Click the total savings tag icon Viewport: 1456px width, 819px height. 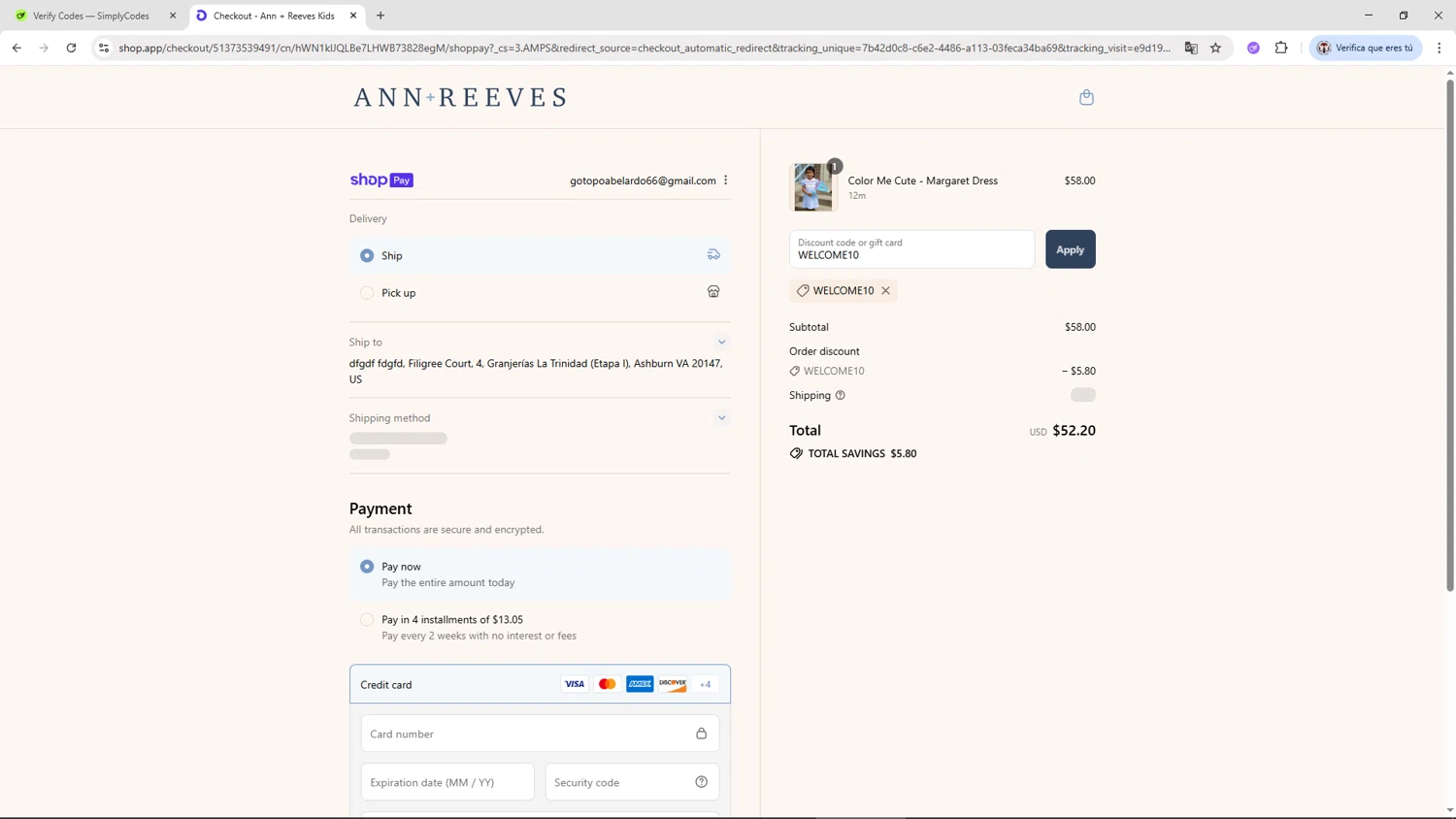click(x=796, y=453)
